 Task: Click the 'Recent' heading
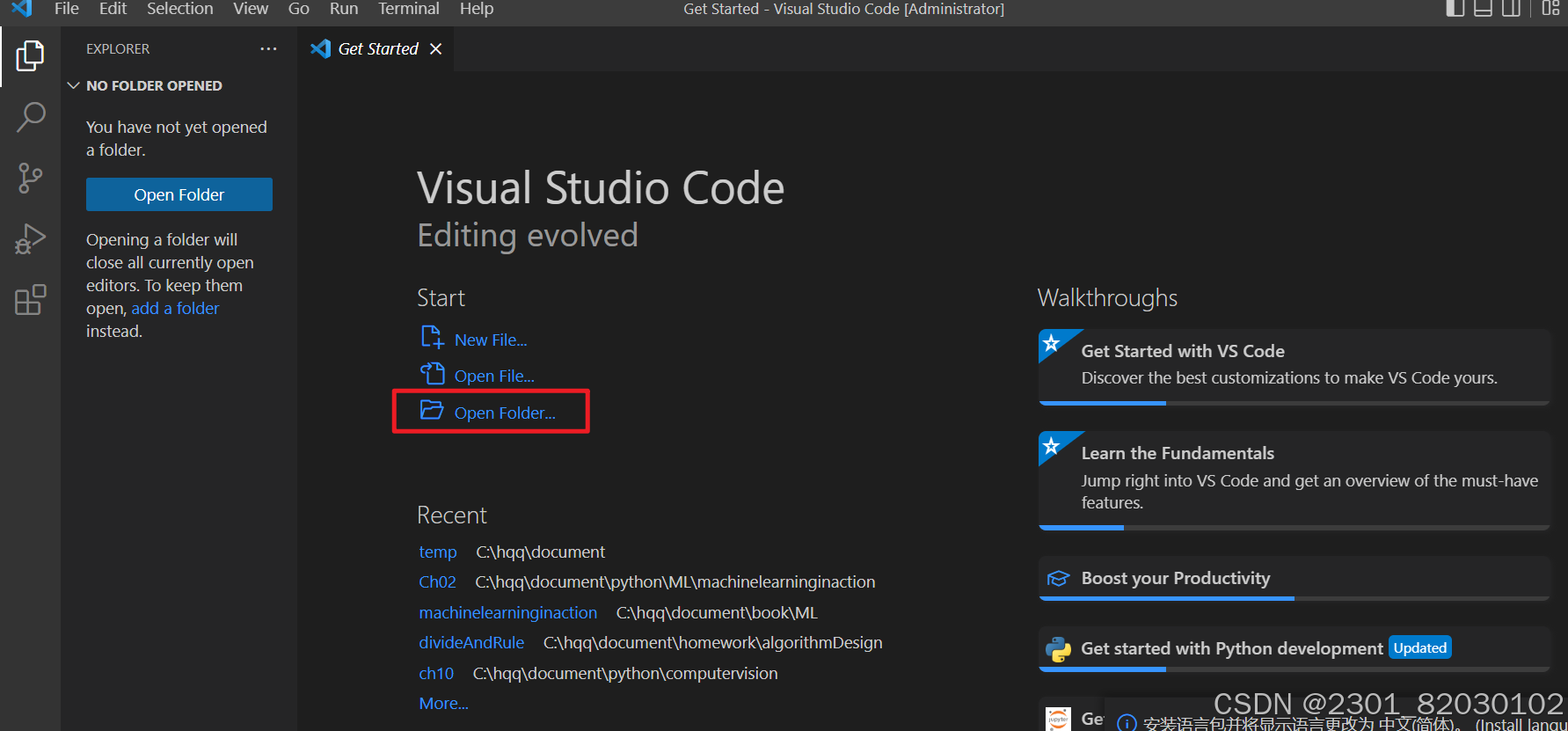[x=451, y=515]
